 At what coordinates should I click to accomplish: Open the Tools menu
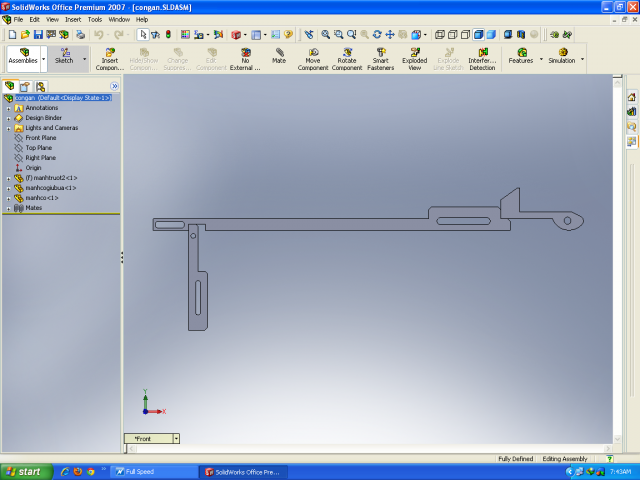coord(95,20)
